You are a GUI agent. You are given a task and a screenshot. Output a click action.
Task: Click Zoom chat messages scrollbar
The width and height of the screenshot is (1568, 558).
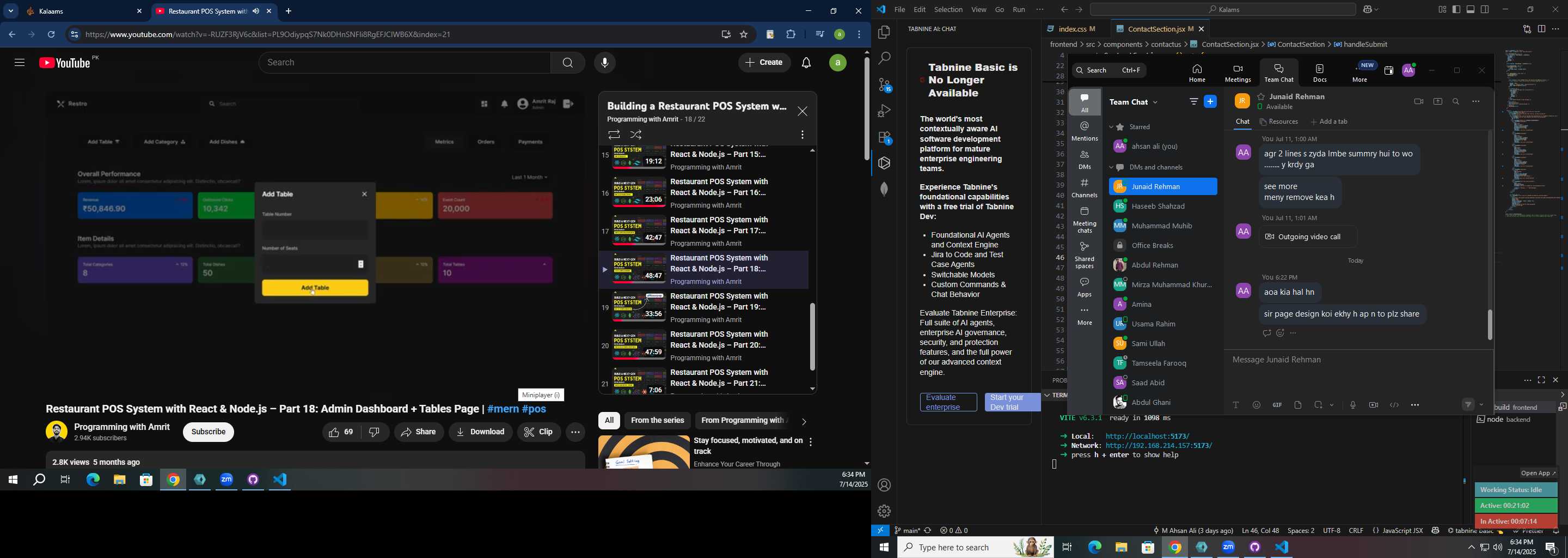coord(1490,325)
